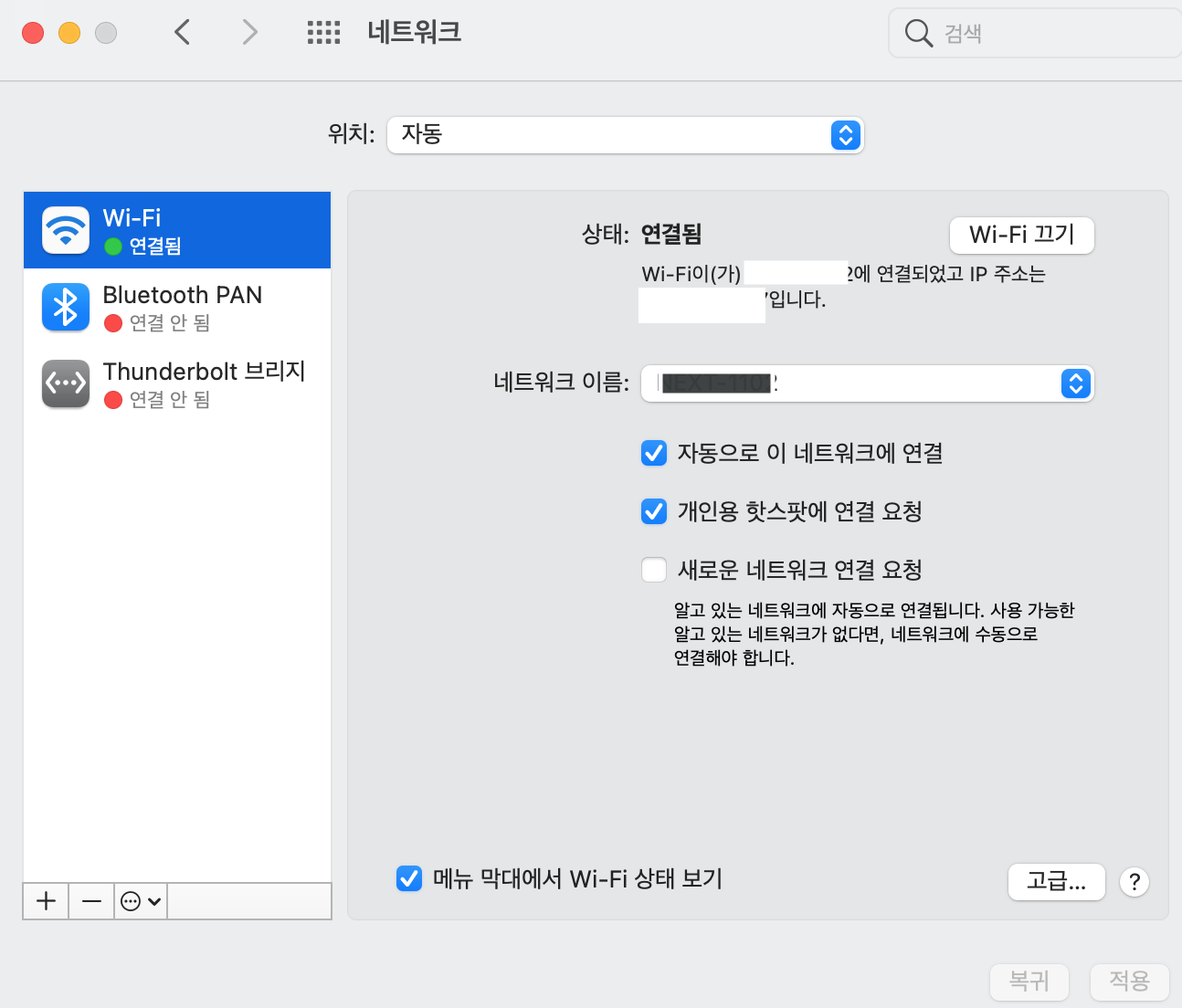1182x1008 pixels.
Task: Click the 네트워크 window title
Action: 415,32
